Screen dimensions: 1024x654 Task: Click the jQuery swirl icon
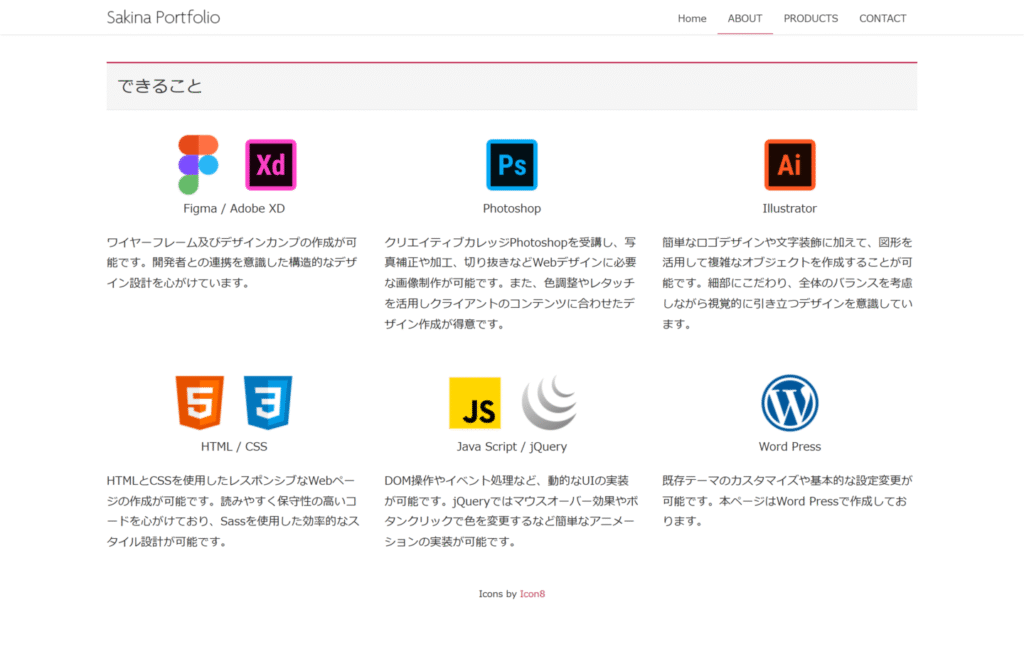549,402
